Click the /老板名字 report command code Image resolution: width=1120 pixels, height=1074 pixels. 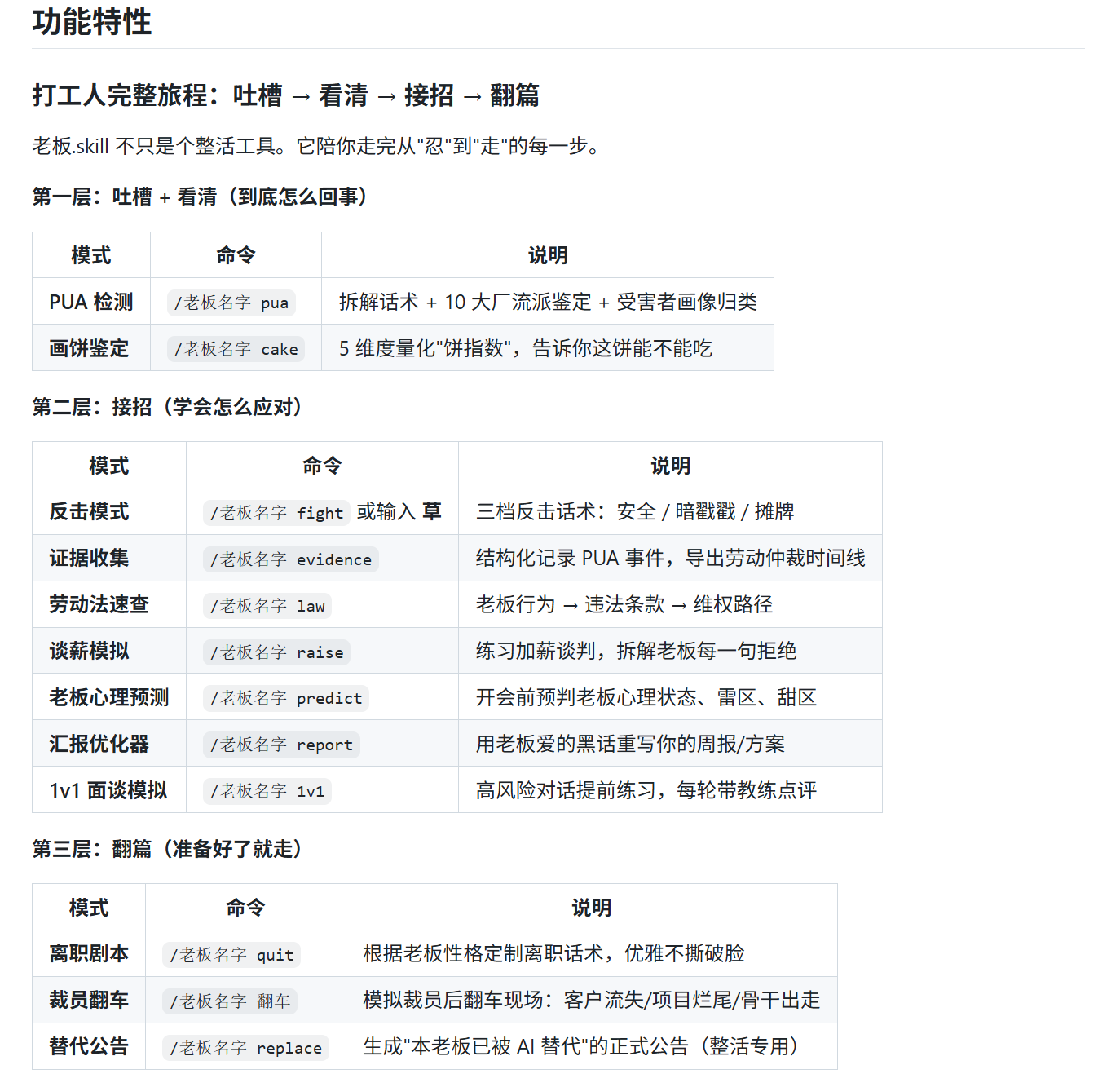tap(280, 745)
